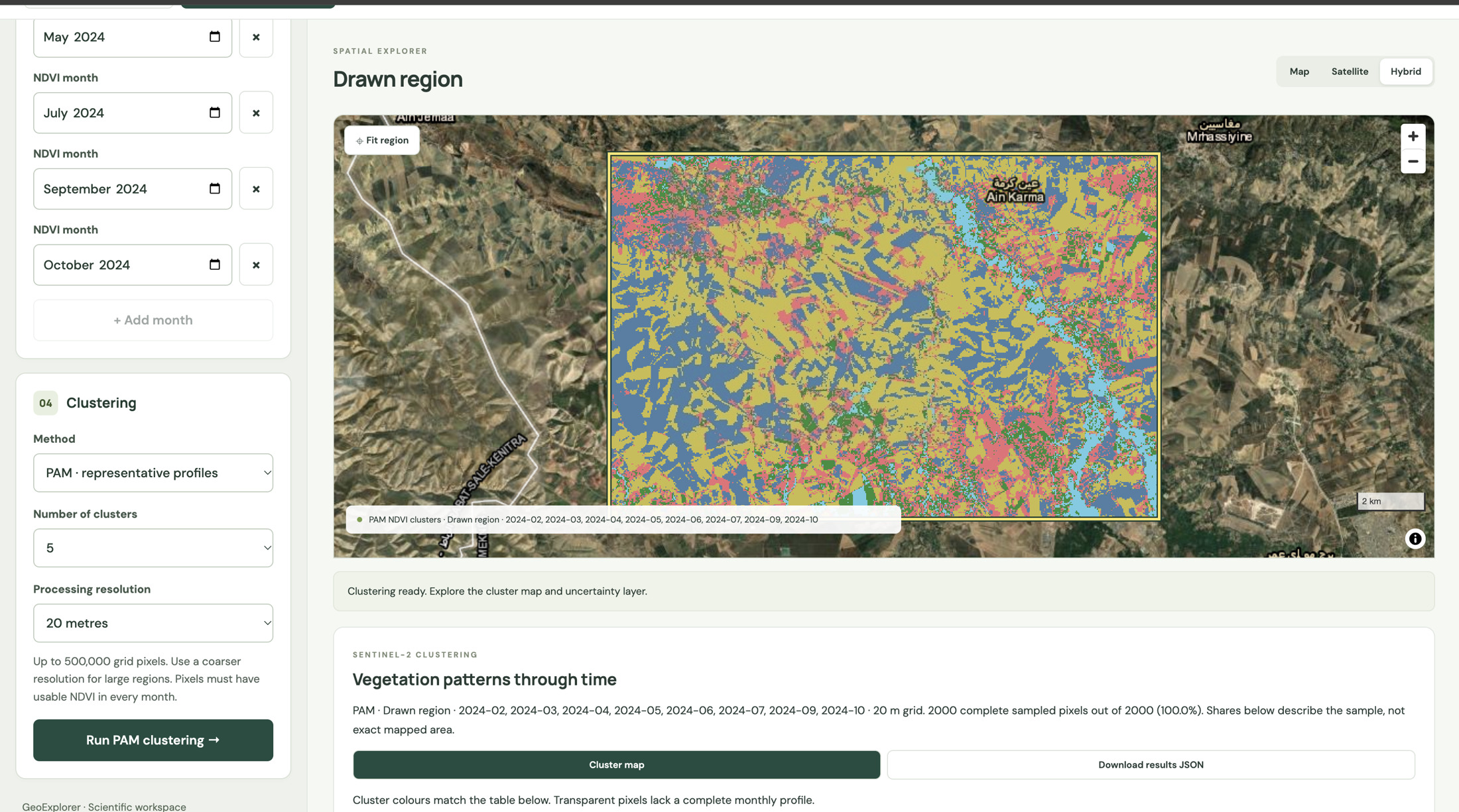Click the '04' step badge

tap(46, 403)
